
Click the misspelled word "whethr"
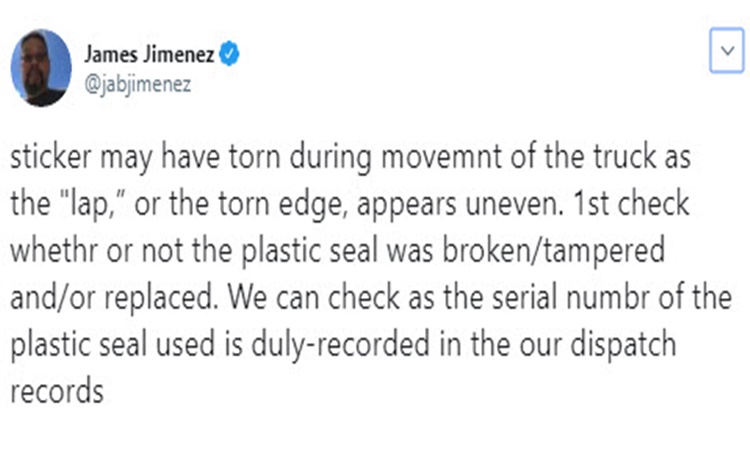55,250
